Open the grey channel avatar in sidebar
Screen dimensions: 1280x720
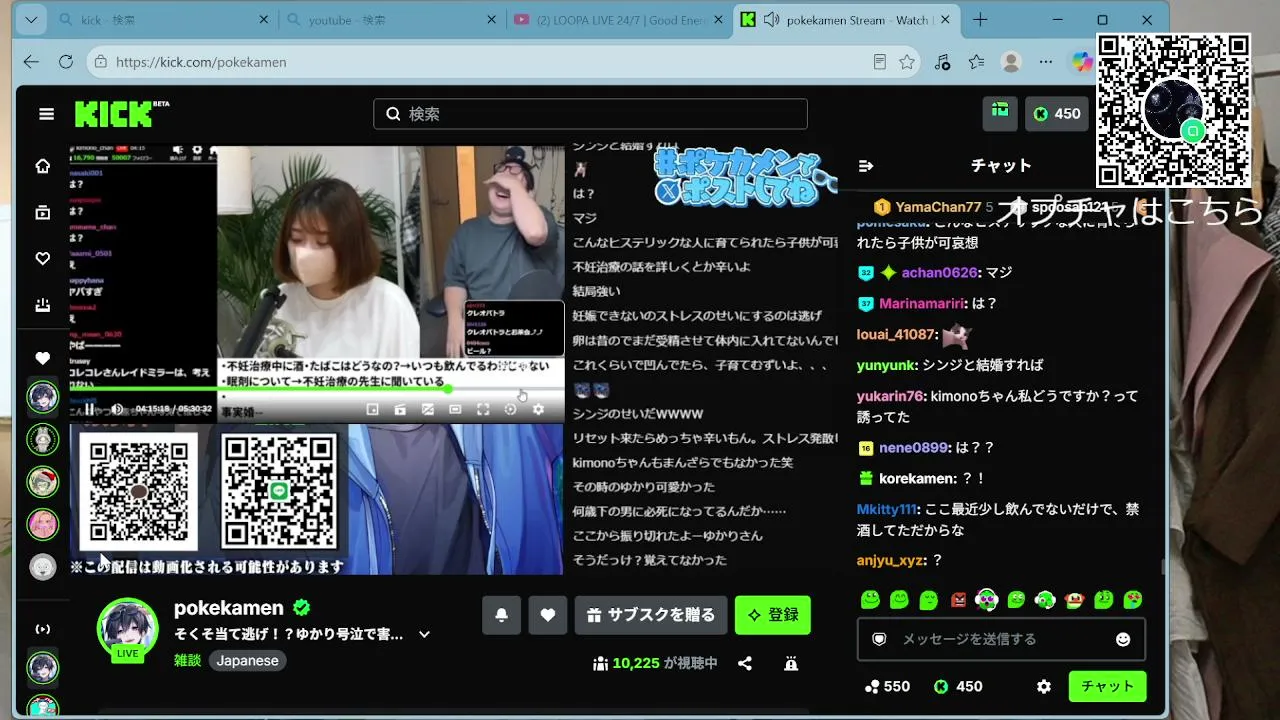43,567
